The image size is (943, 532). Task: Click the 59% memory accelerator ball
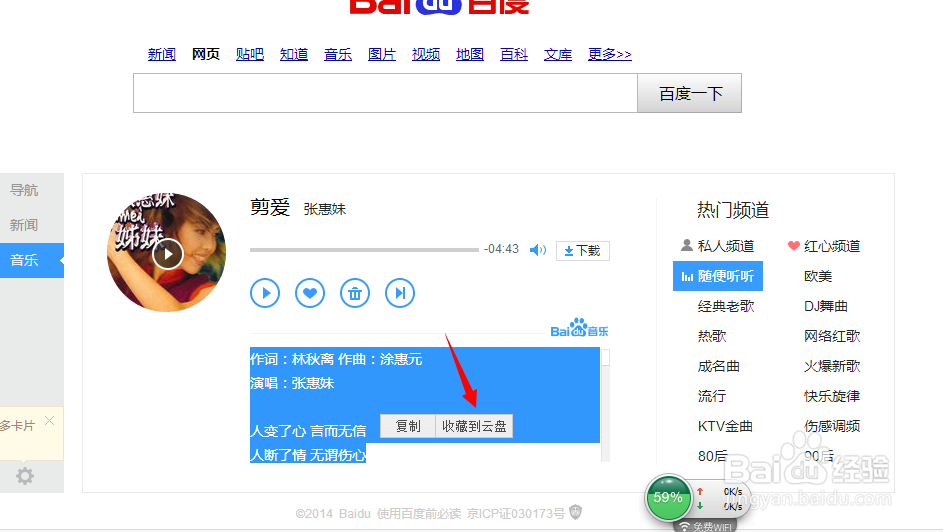[x=668, y=498]
